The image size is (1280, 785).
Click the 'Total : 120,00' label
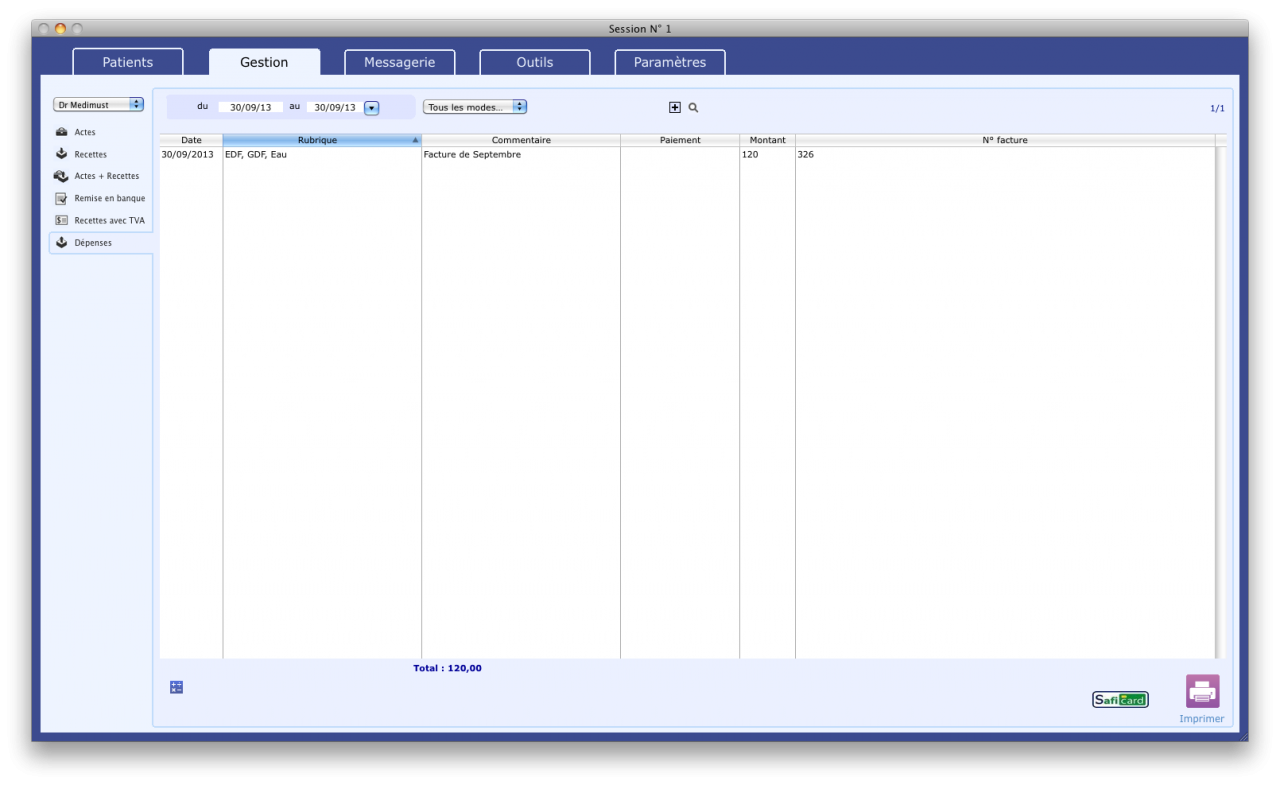(447, 668)
